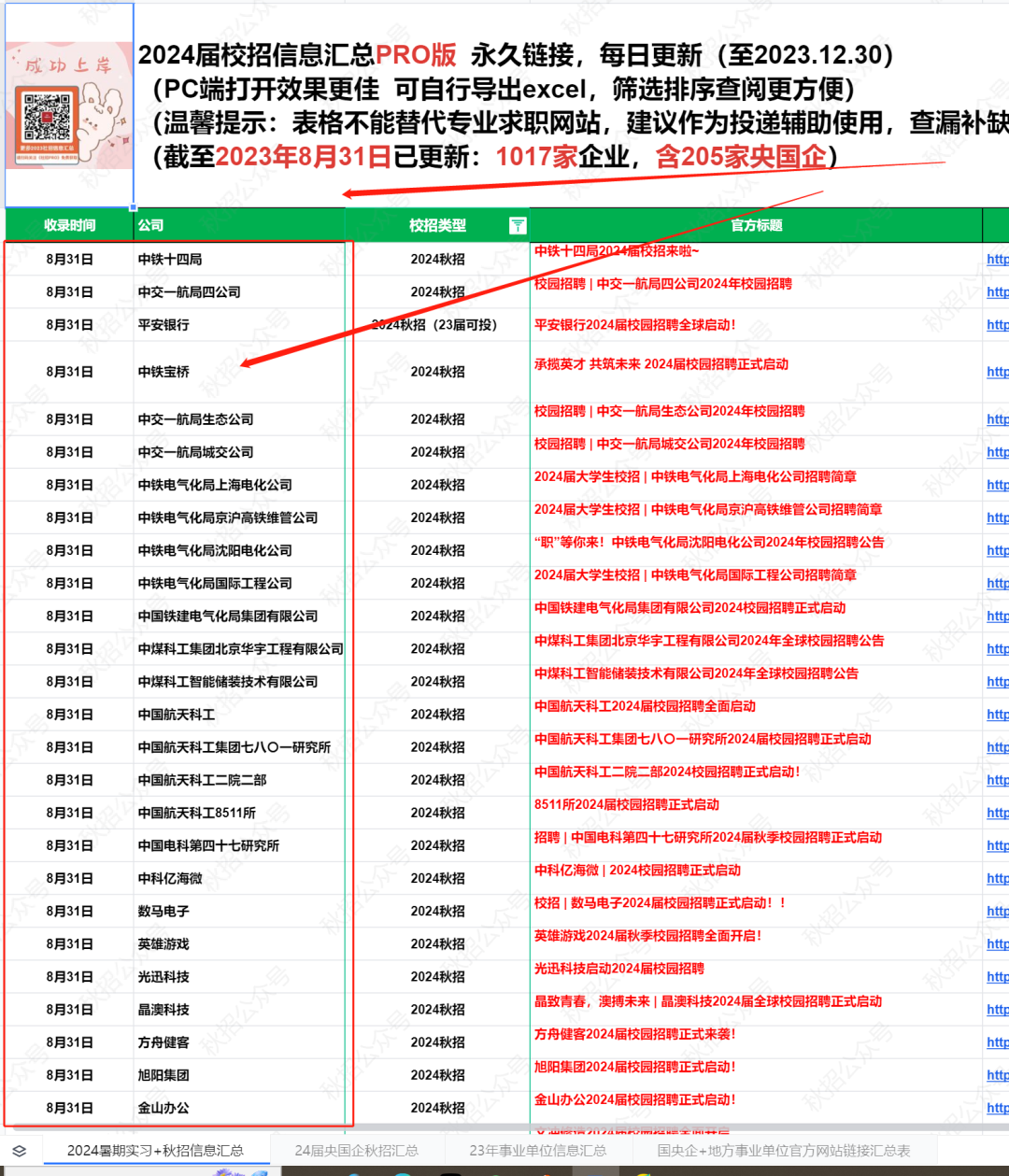Screen dimensions: 1009x1176
Task: Select the company cell 金山办公
Action: (x=239, y=1108)
